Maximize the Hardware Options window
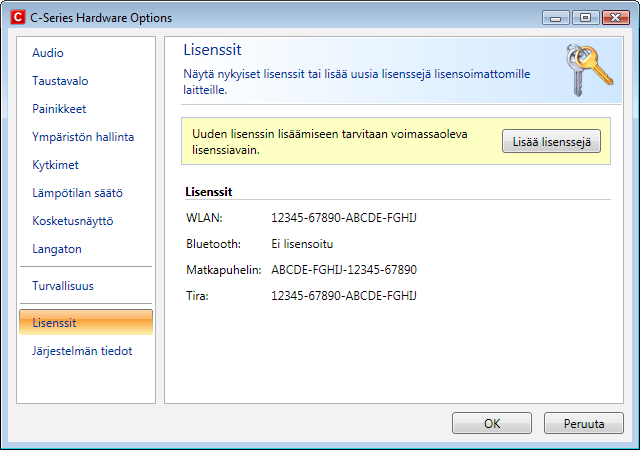Viewport: 640px width, 450px height. pos(585,18)
